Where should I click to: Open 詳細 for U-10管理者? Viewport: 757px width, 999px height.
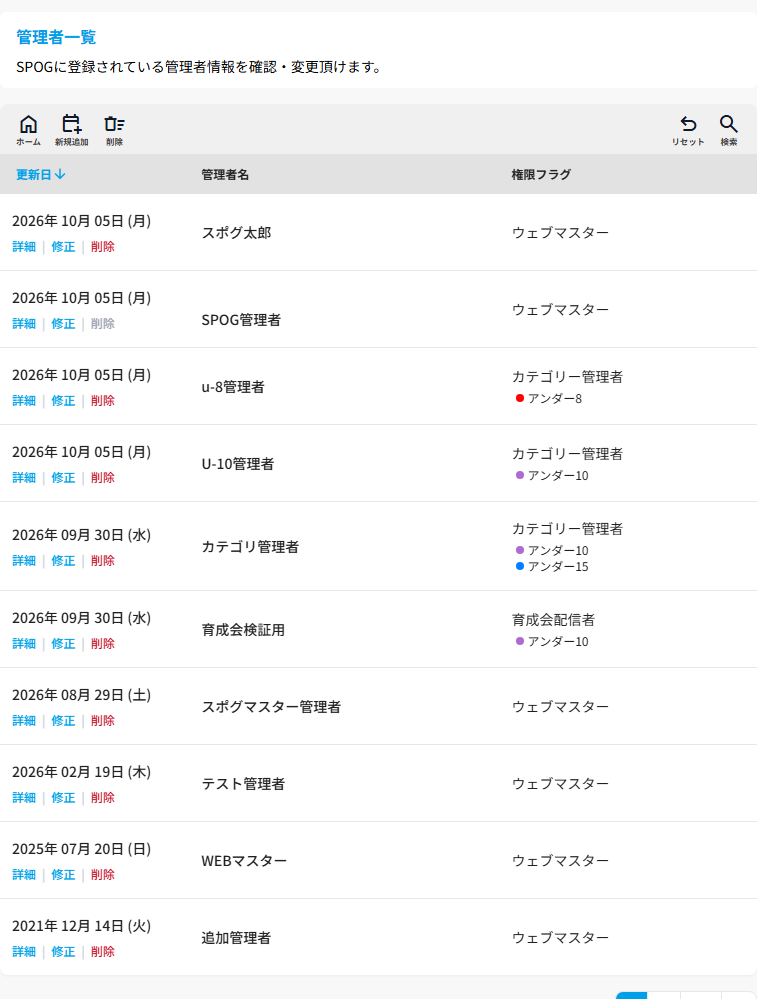[24, 478]
